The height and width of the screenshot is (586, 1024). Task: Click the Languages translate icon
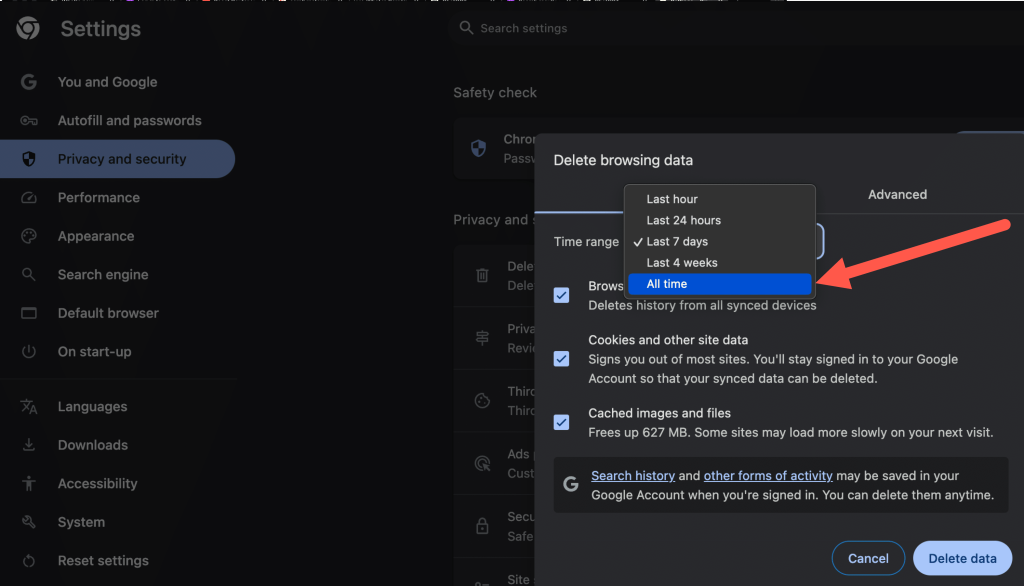point(29,407)
